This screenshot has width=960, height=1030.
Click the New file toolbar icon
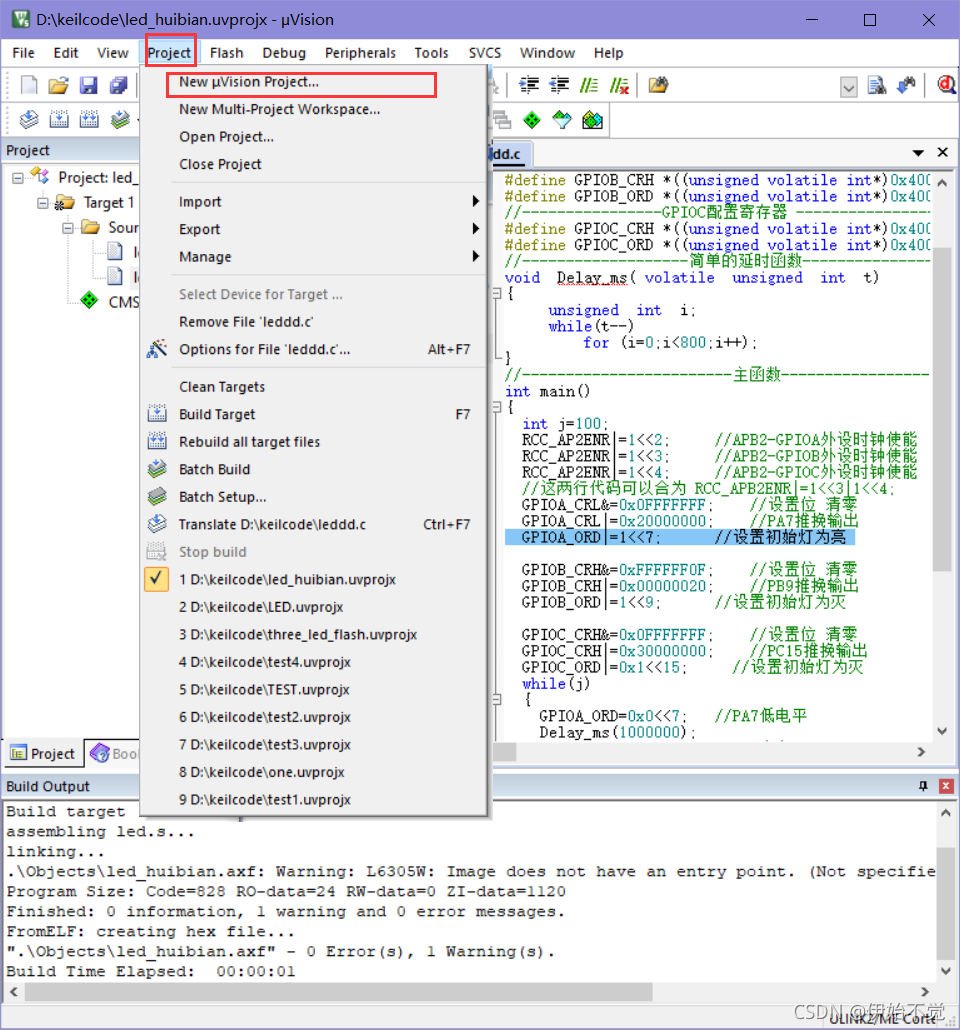click(29, 85)
